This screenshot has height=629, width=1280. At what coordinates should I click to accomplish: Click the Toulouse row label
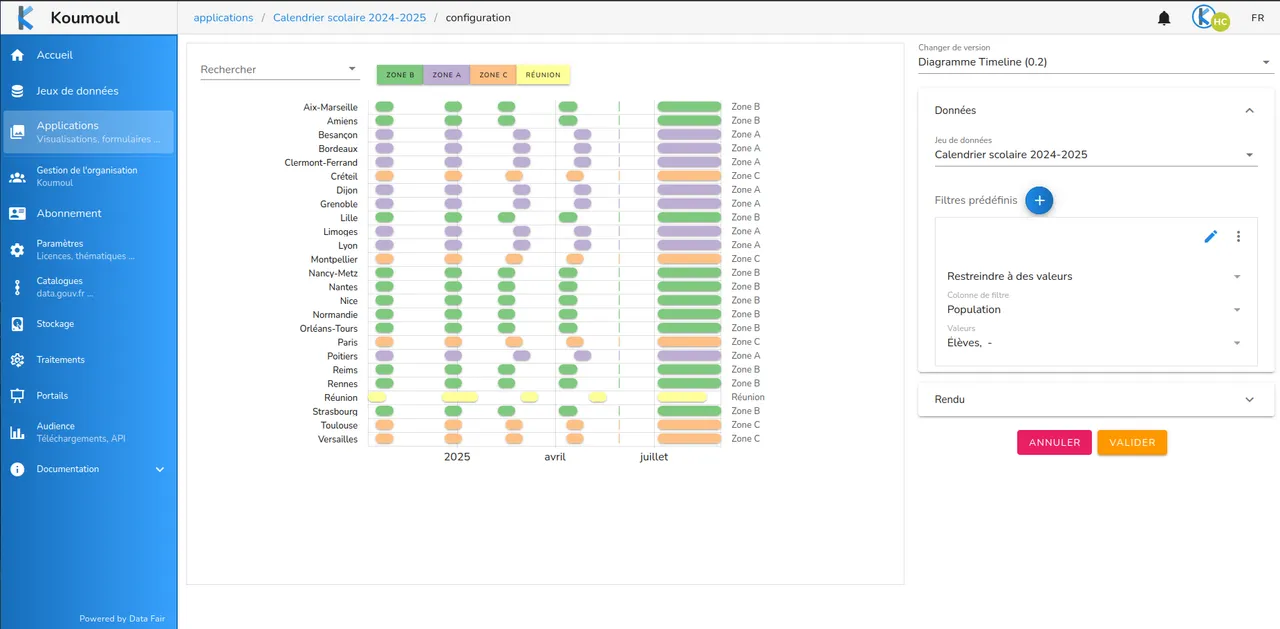point(339,425)
